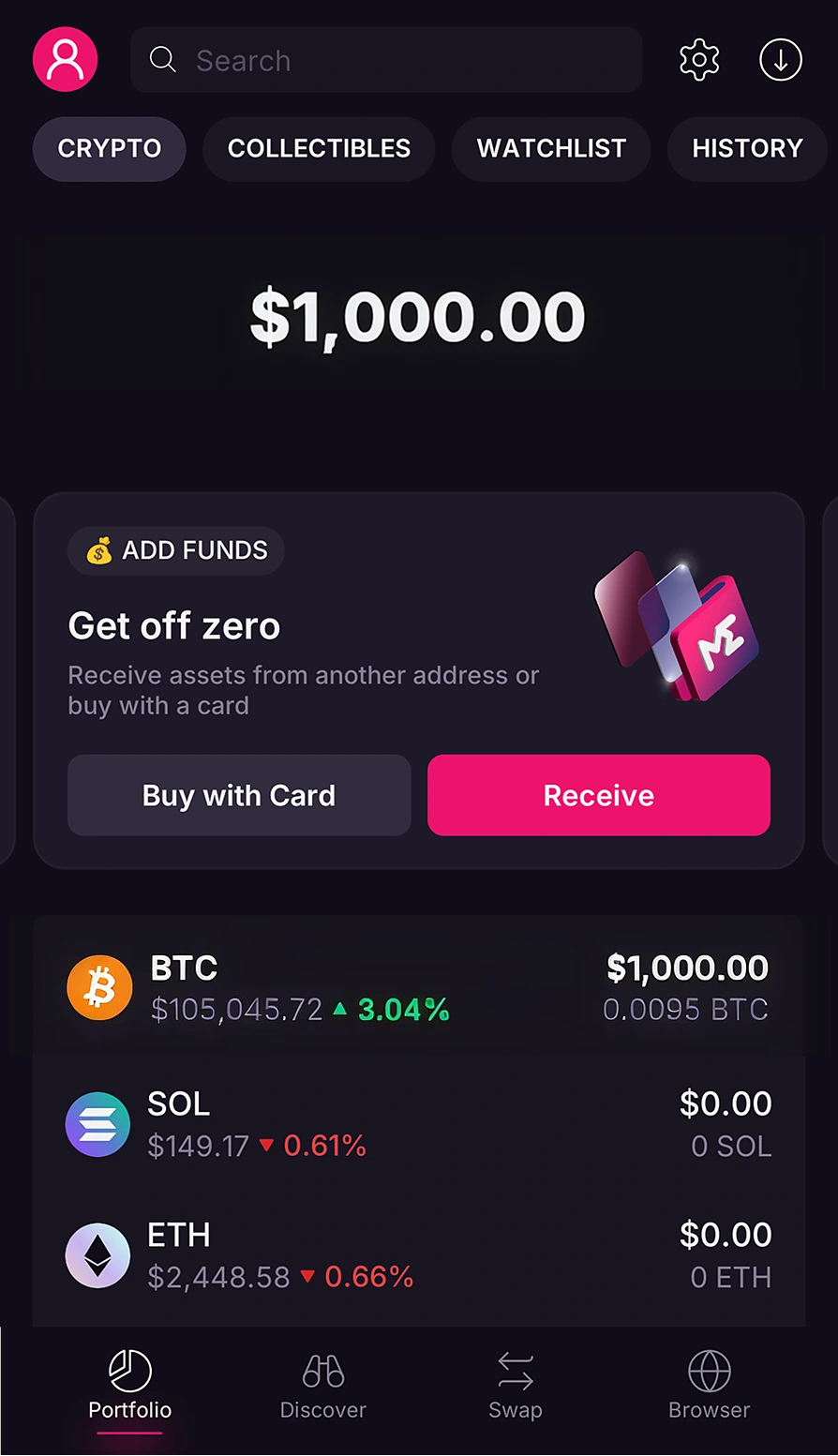The height and width of the screenshot is (1456, 838).
Task: Switch to the HISTORY tab
Action: (747, 148)
